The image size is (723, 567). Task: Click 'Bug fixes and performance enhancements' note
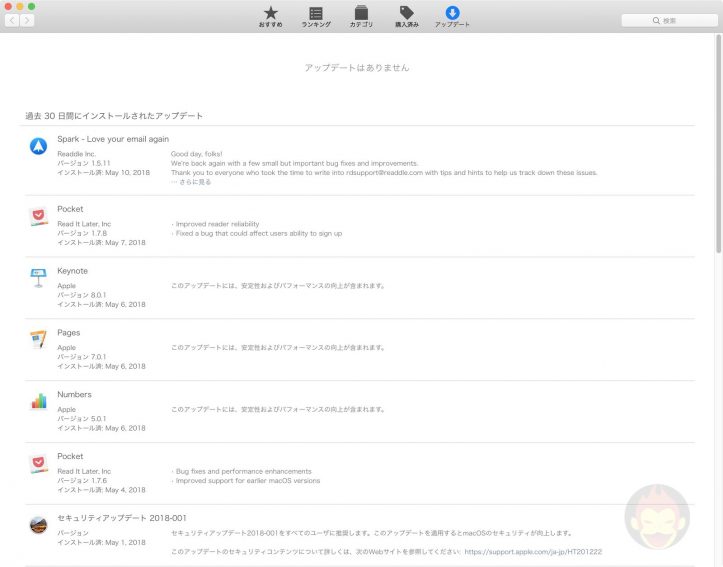click(x=243, y=472)
